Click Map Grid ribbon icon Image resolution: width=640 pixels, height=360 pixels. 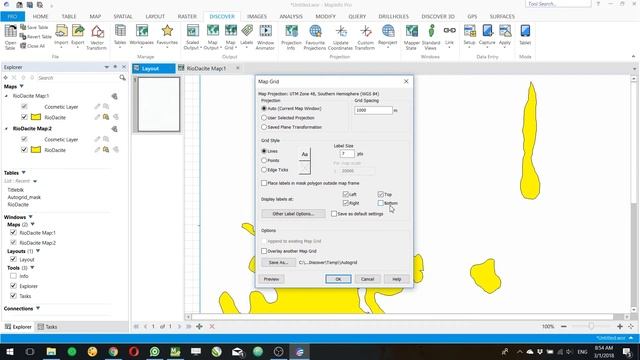pos(230,37)
